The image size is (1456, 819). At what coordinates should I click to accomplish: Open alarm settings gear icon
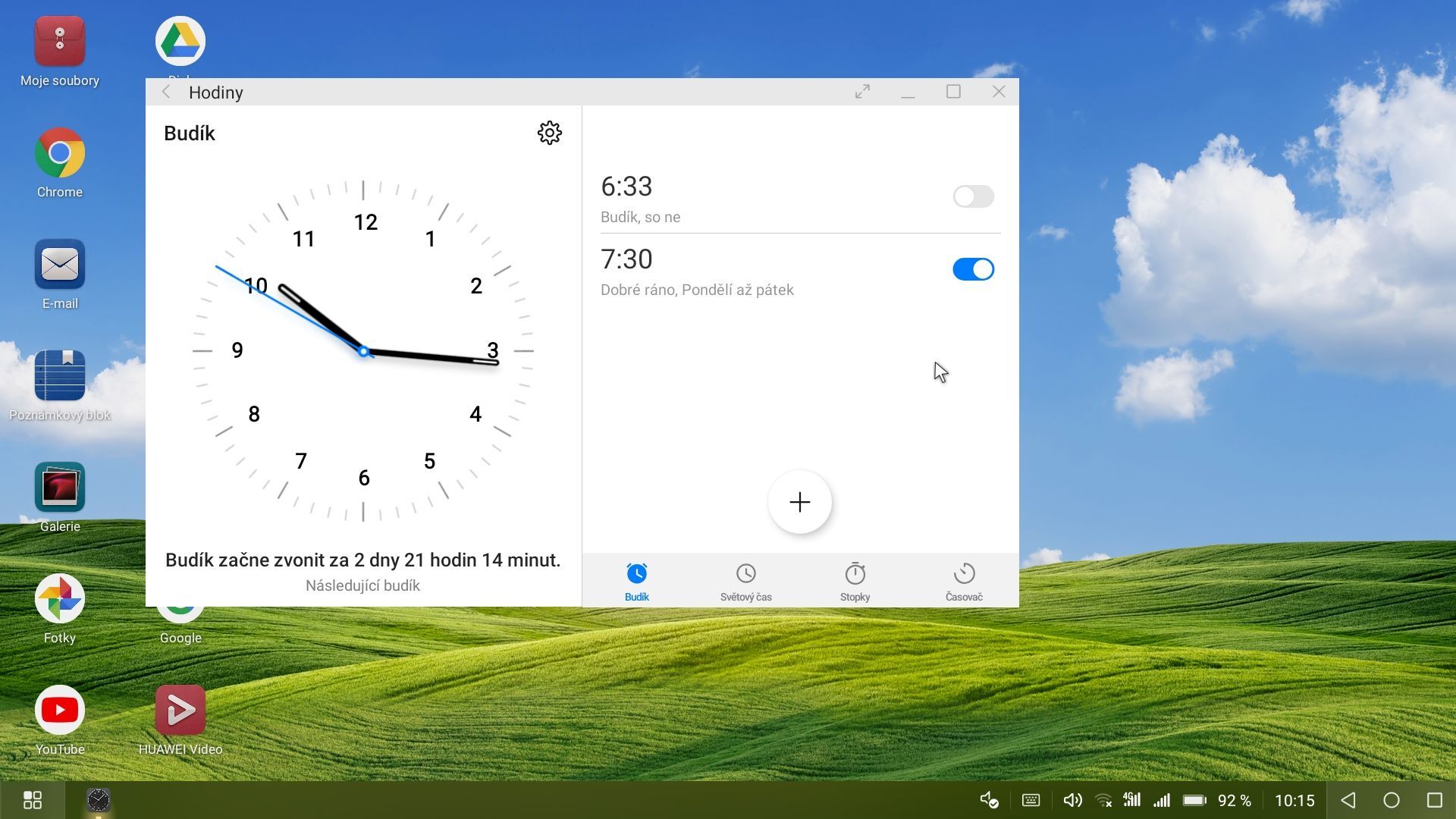point(549,133)
